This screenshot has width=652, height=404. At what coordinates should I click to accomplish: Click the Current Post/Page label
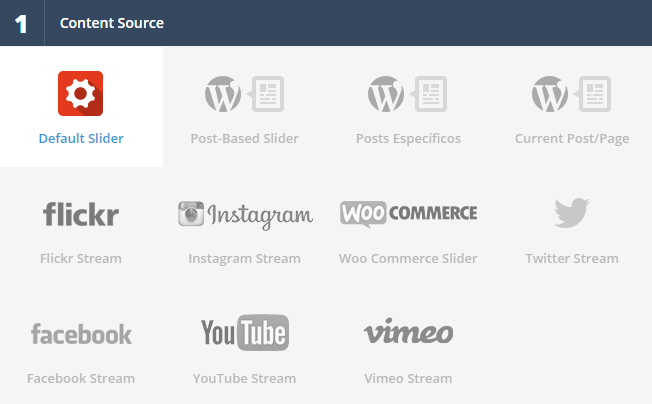pos(572,138)
